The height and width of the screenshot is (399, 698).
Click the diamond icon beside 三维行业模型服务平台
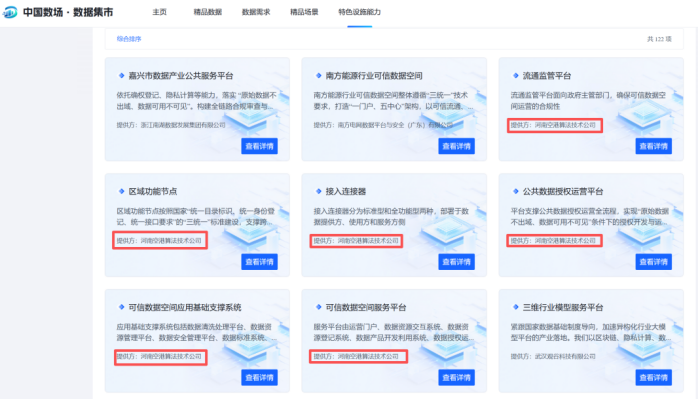(x=515, y=307)
